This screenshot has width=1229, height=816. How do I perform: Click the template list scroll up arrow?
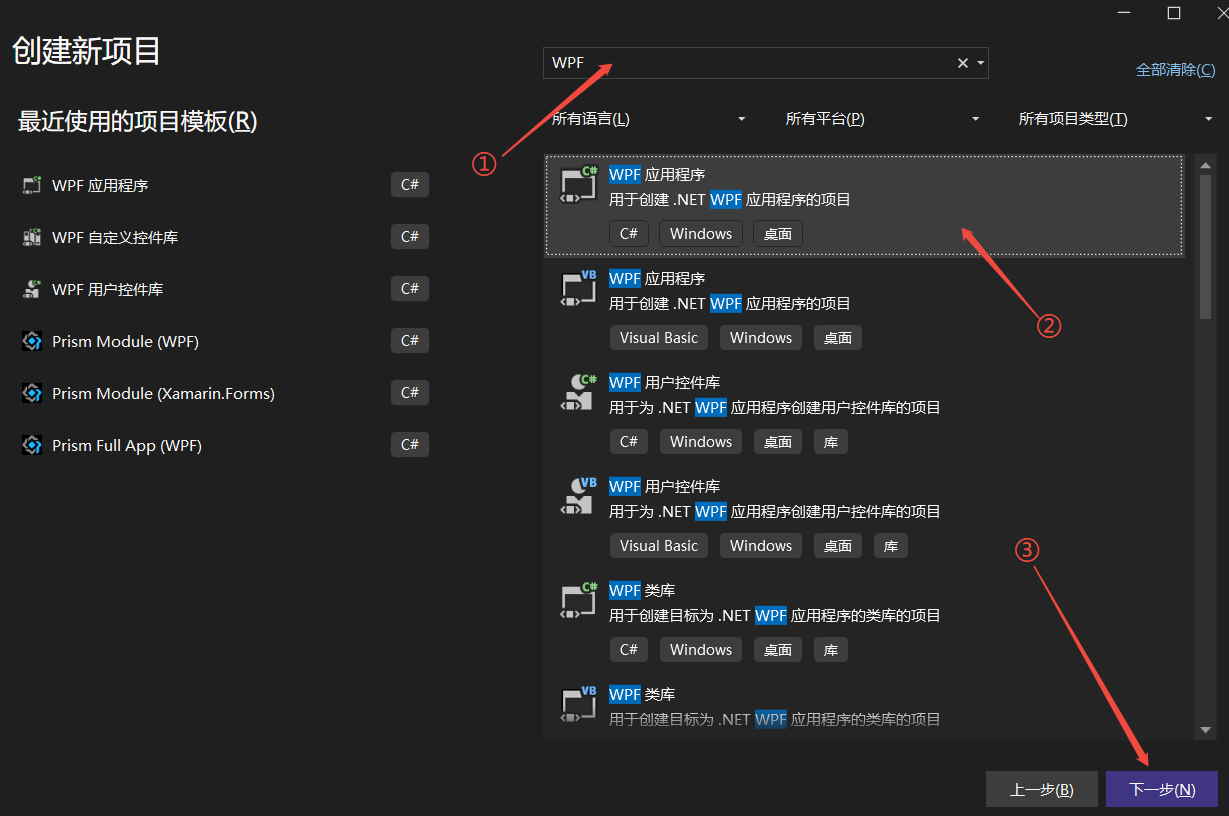pyautogui.click(x=1206, y=165)
